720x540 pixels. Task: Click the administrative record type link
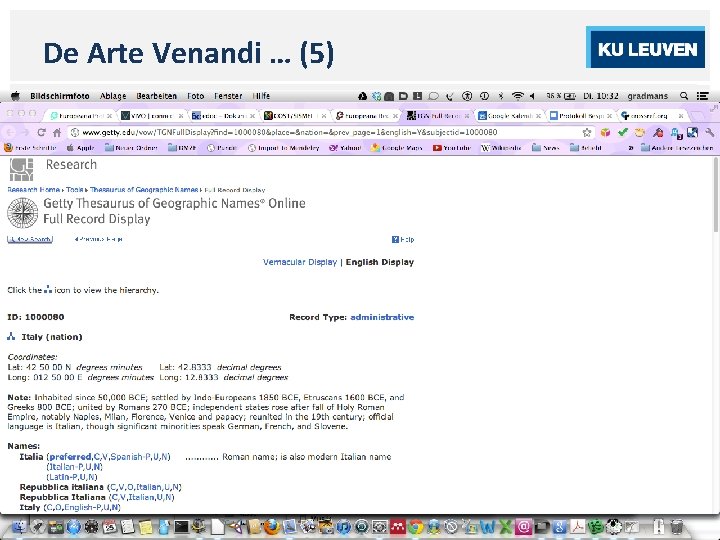pyautogui.click(x=382, y=317)
